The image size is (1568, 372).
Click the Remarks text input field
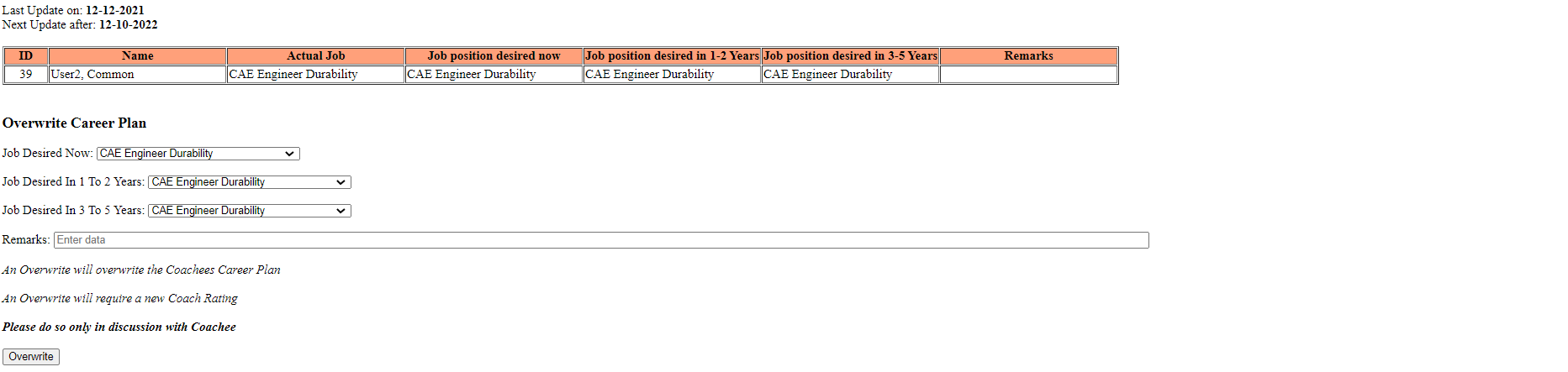[x=600, y=240]
